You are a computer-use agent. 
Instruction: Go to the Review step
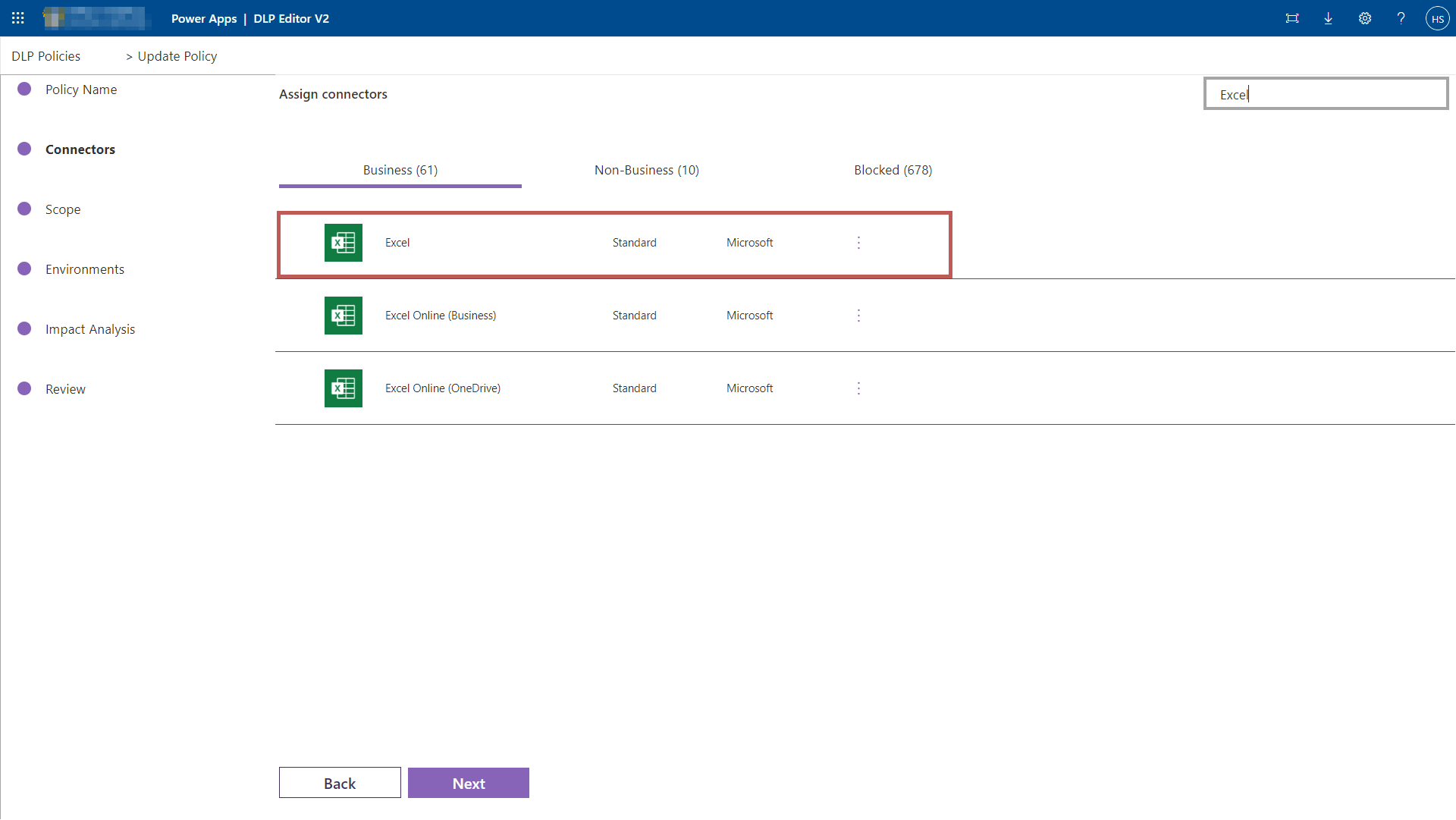click(x=65, y=388)
